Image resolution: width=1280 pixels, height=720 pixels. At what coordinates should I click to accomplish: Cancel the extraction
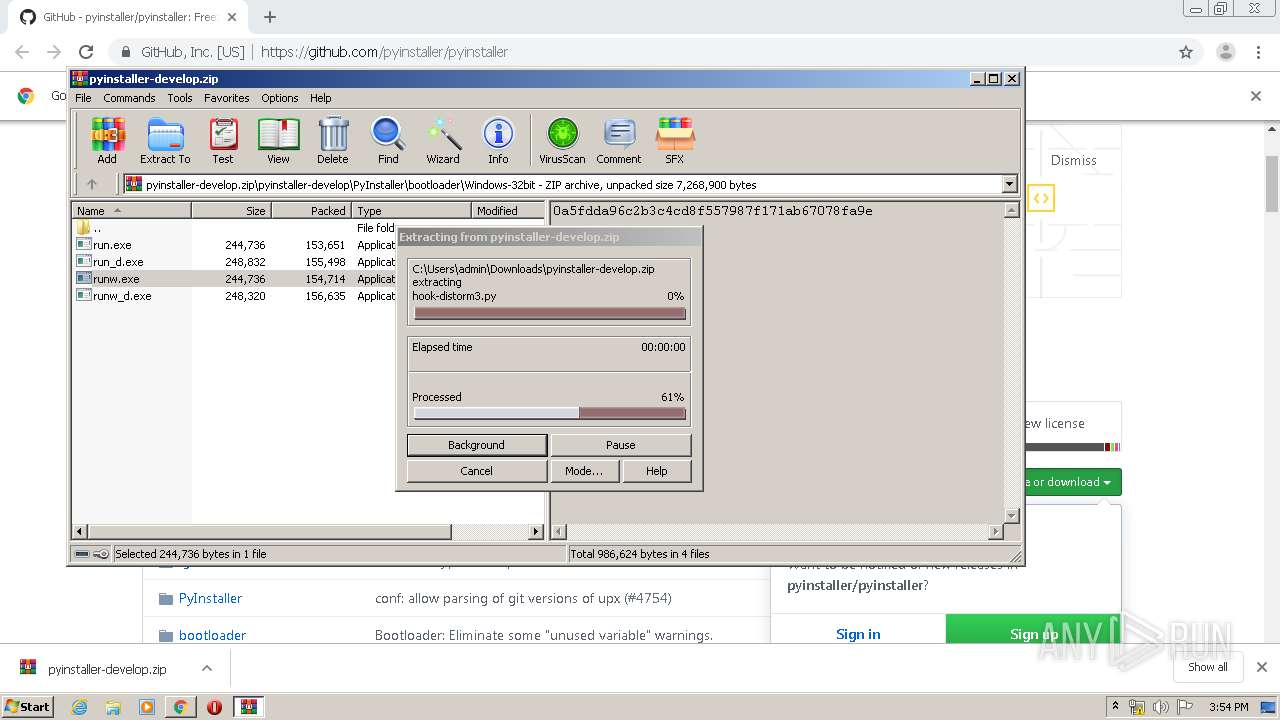coord(477,471)
